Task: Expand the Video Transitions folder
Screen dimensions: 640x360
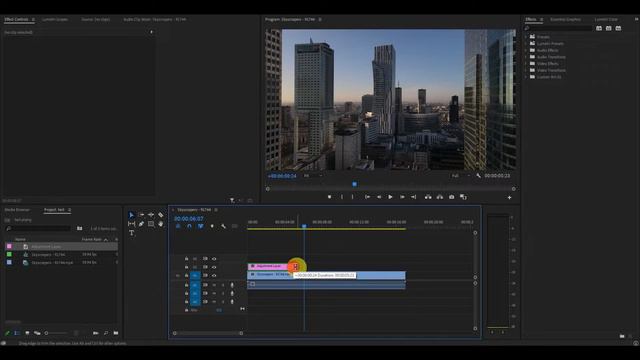Action: pos(526,70)
